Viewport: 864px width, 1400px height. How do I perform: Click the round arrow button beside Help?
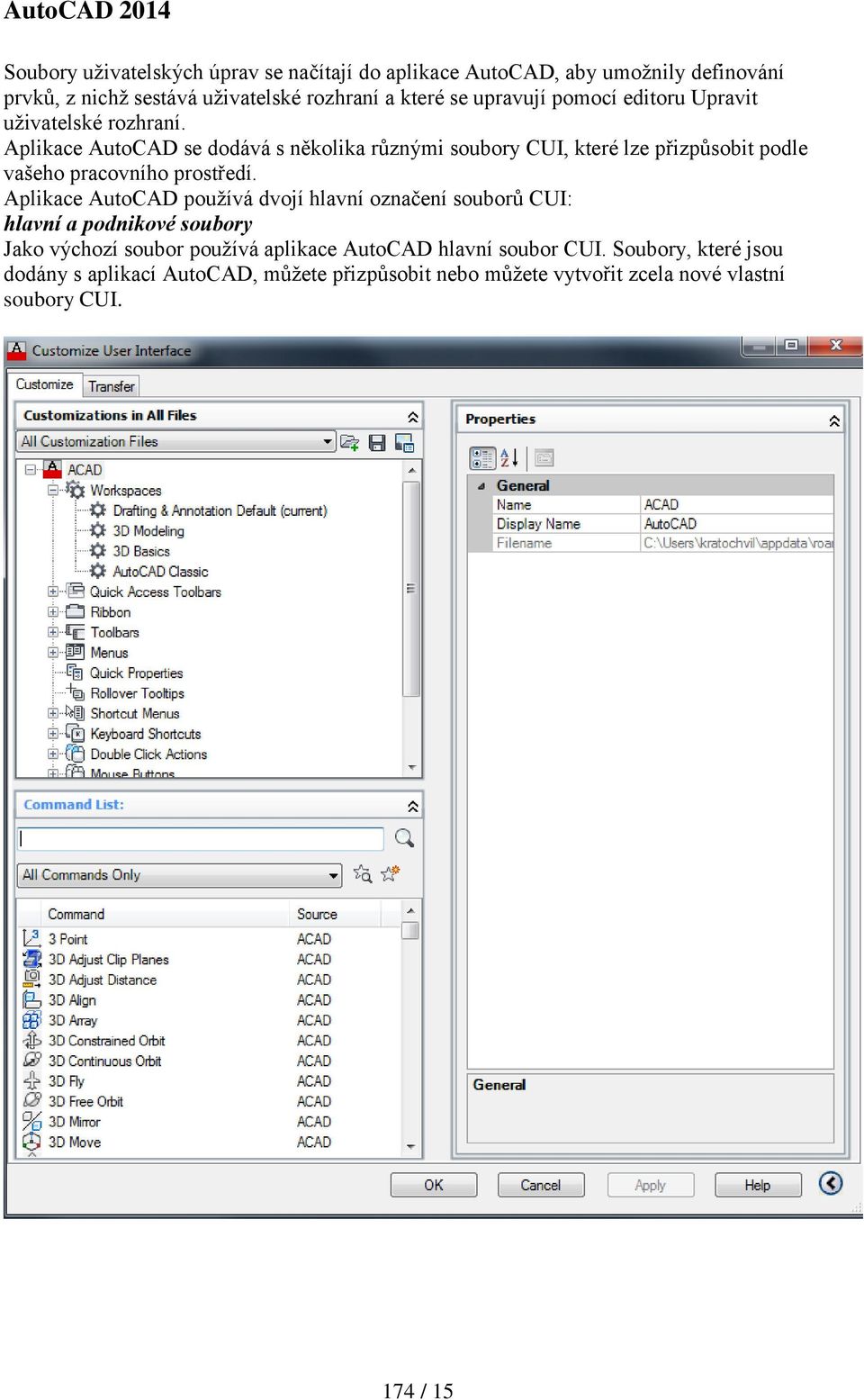coord(831,1183)
